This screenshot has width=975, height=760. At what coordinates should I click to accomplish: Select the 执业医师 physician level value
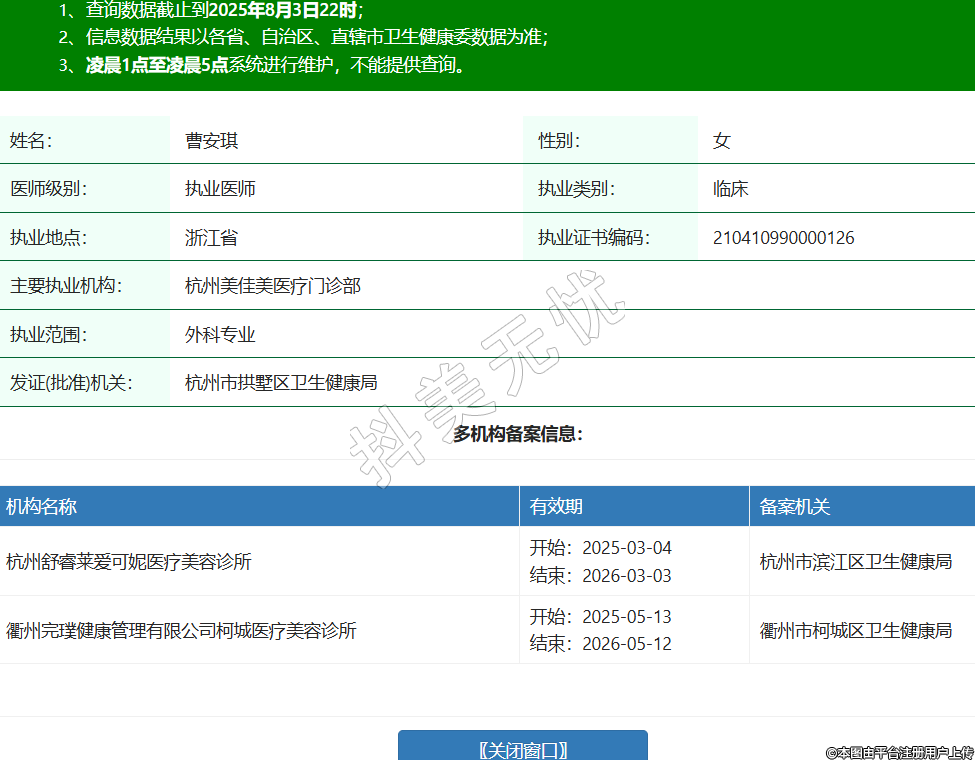pos(220,189)
